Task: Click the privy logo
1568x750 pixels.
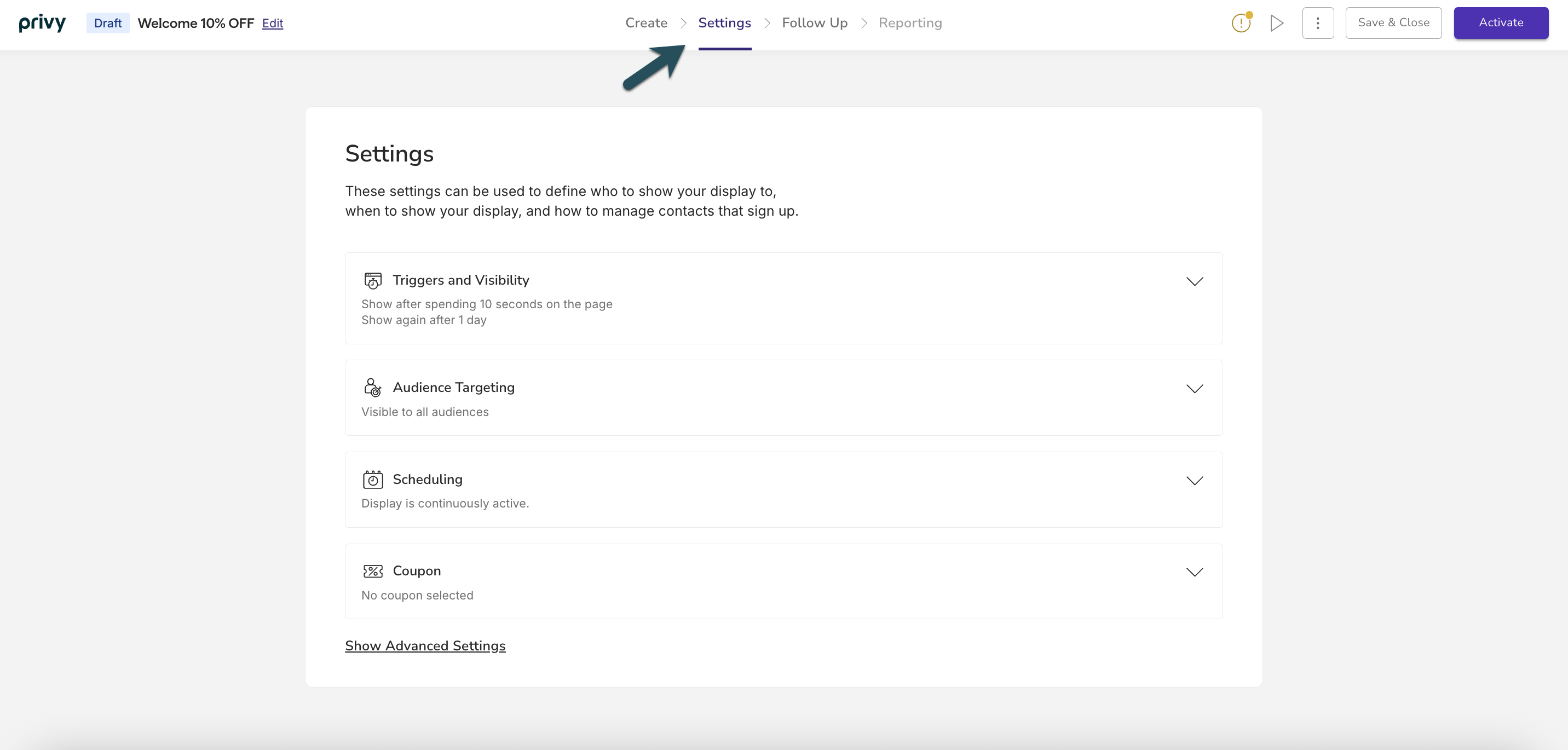Action: pyautogui.click(x=42, y=22)
